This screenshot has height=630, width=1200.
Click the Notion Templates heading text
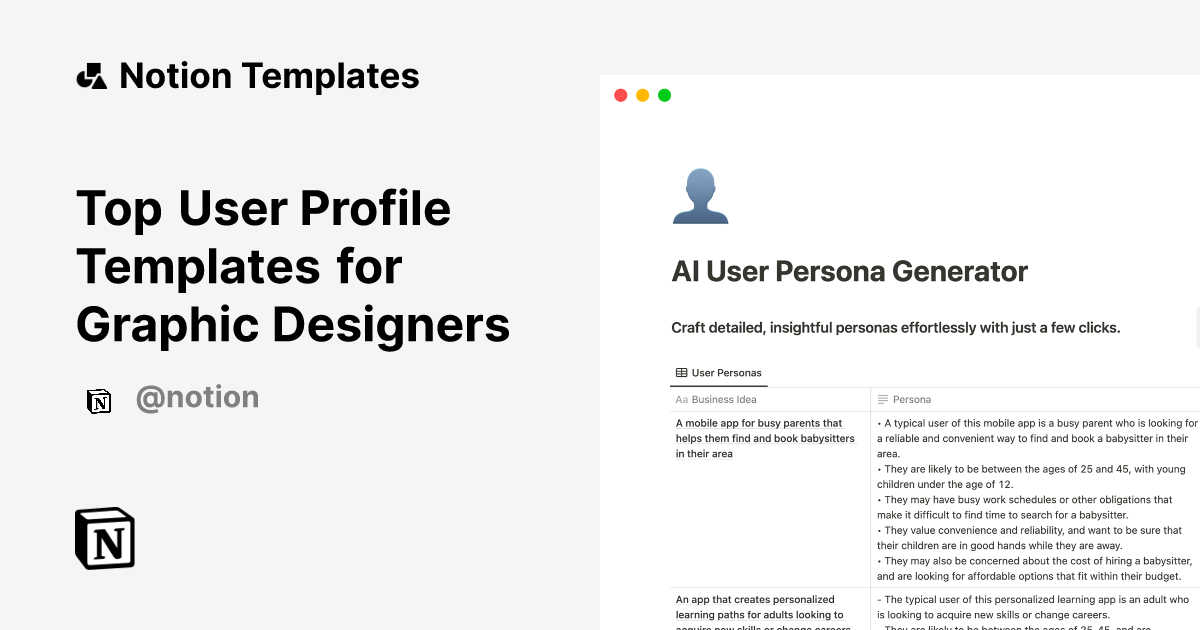269,76
